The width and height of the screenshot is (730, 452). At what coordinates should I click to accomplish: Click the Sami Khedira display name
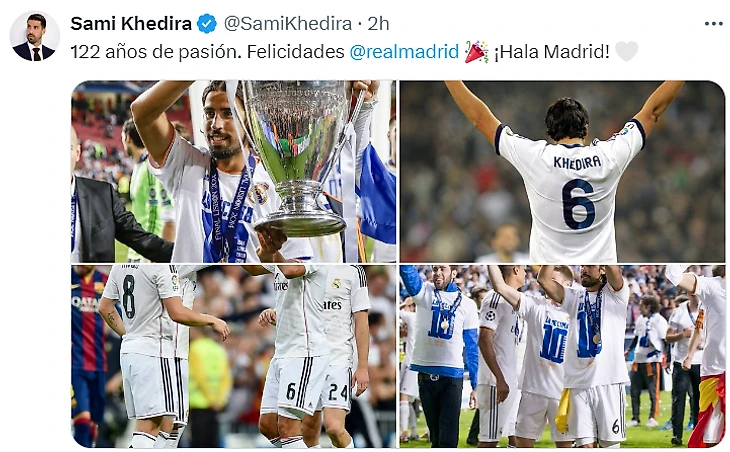pos(131,24)
